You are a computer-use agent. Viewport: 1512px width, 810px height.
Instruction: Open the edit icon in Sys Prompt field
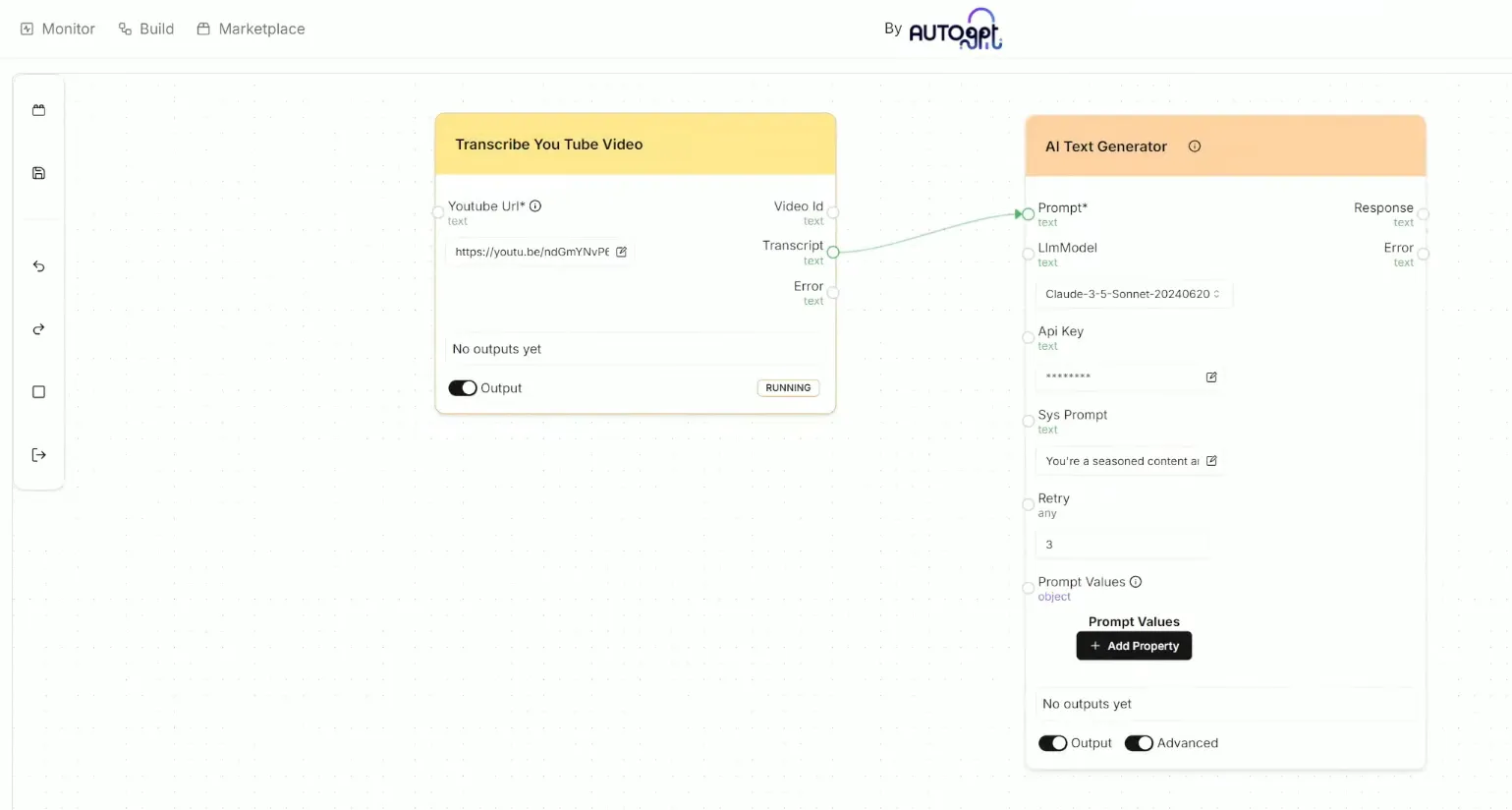1211,461
